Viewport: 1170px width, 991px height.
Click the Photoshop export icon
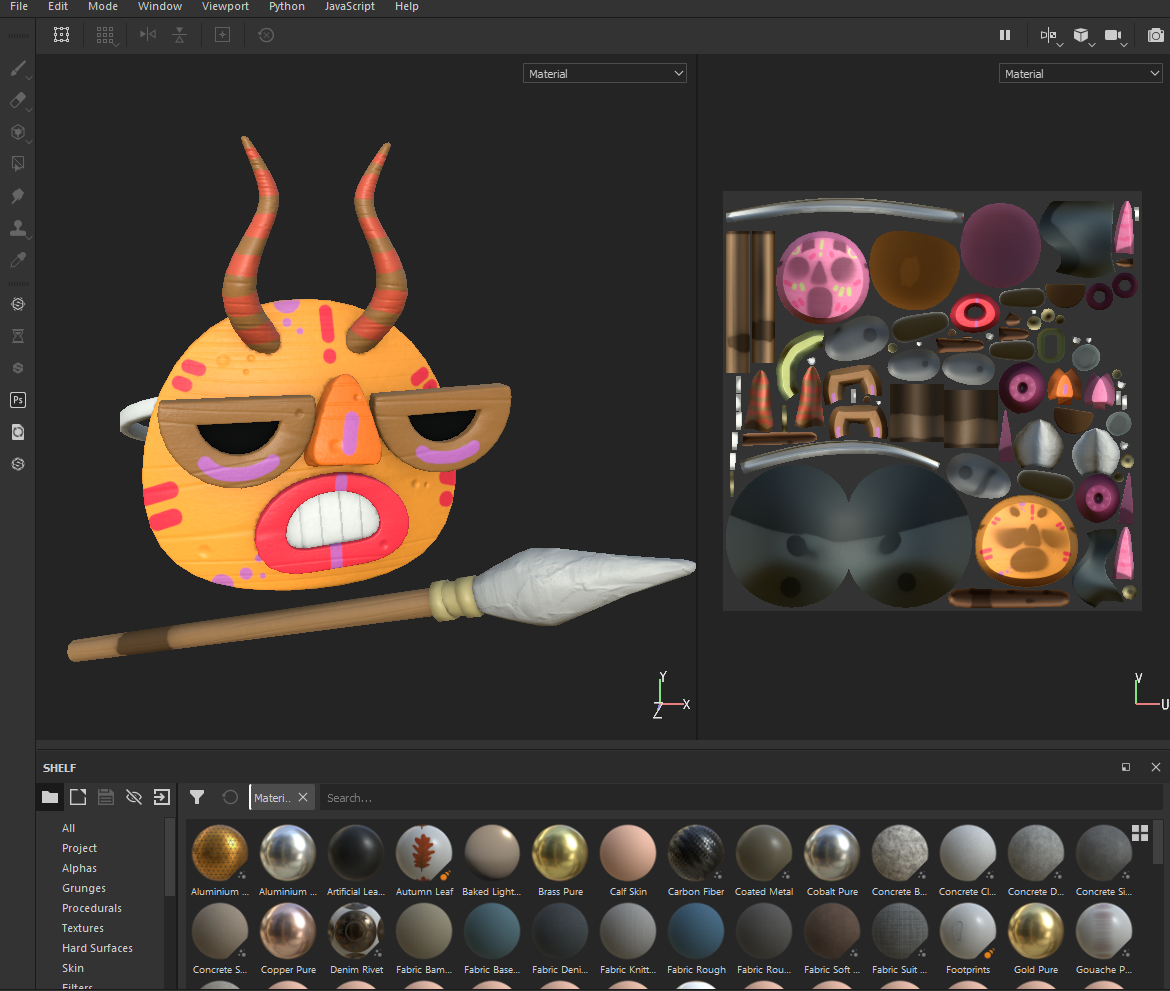pos(17,400)
